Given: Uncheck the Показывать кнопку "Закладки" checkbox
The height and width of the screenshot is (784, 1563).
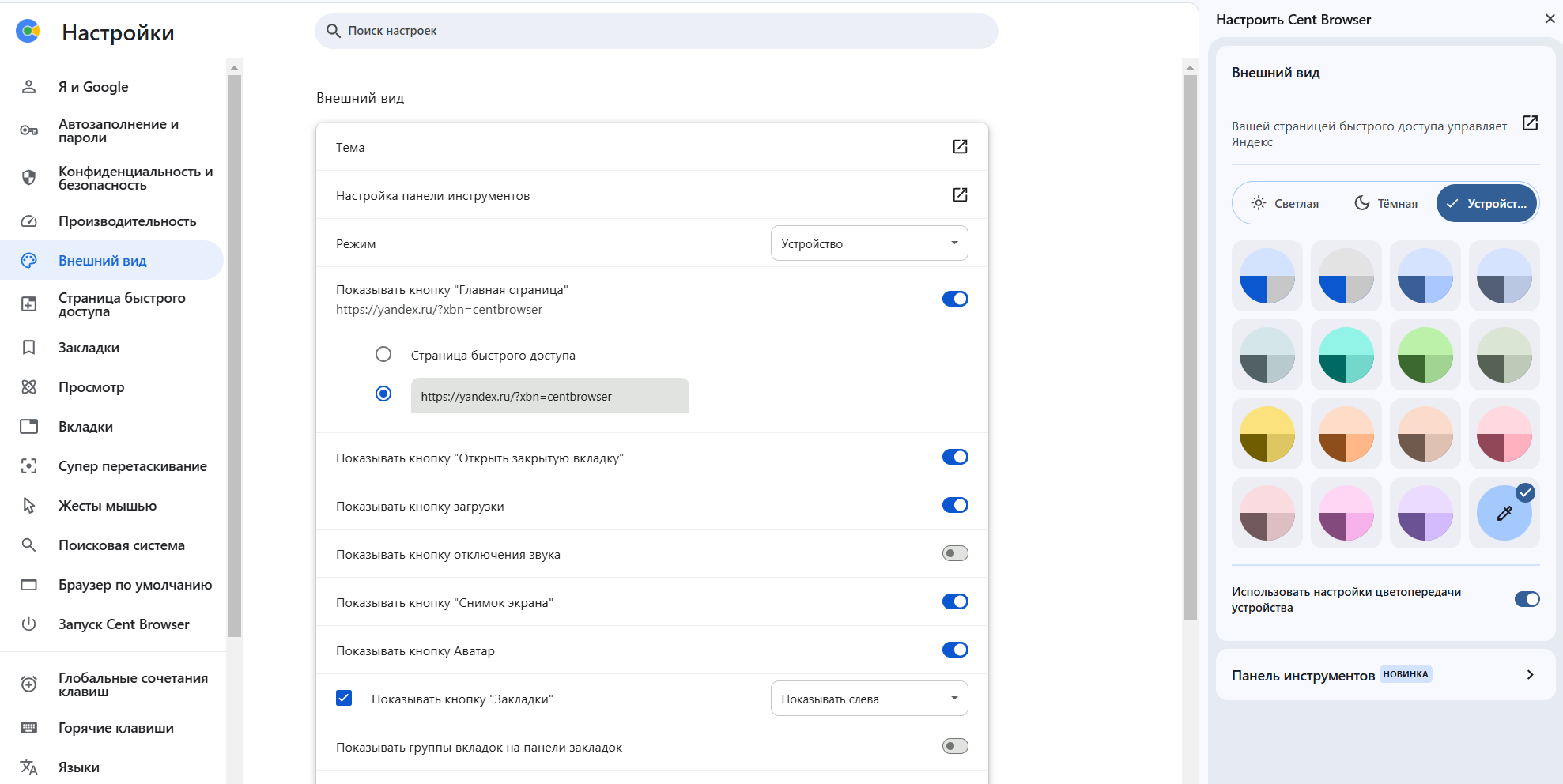Looking at the screenshot, I should pyautogui.click(x=344, y=698).
